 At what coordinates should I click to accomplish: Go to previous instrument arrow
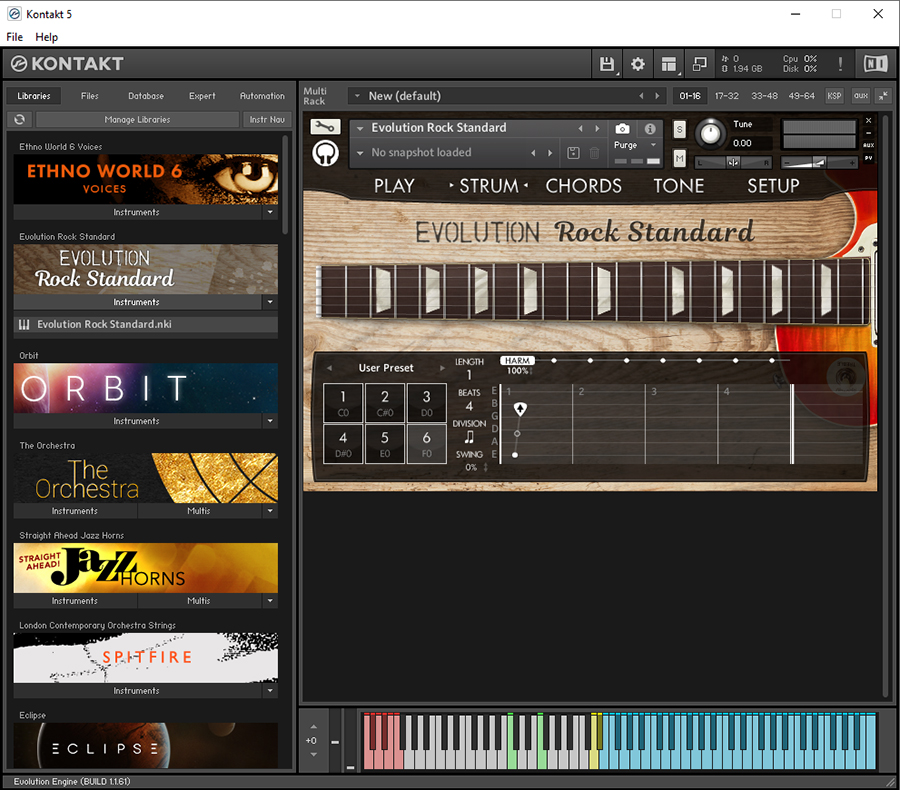(580, 129)
